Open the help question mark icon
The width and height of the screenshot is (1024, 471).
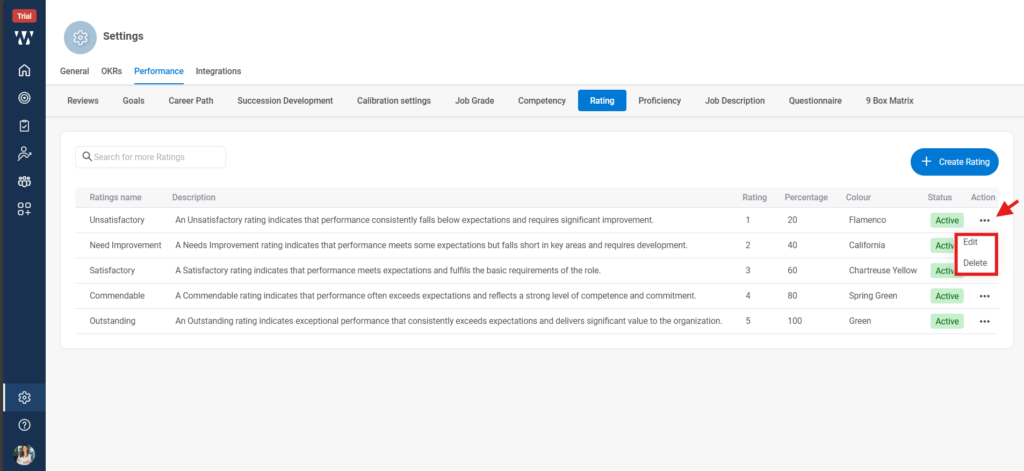tap(24, 425)
